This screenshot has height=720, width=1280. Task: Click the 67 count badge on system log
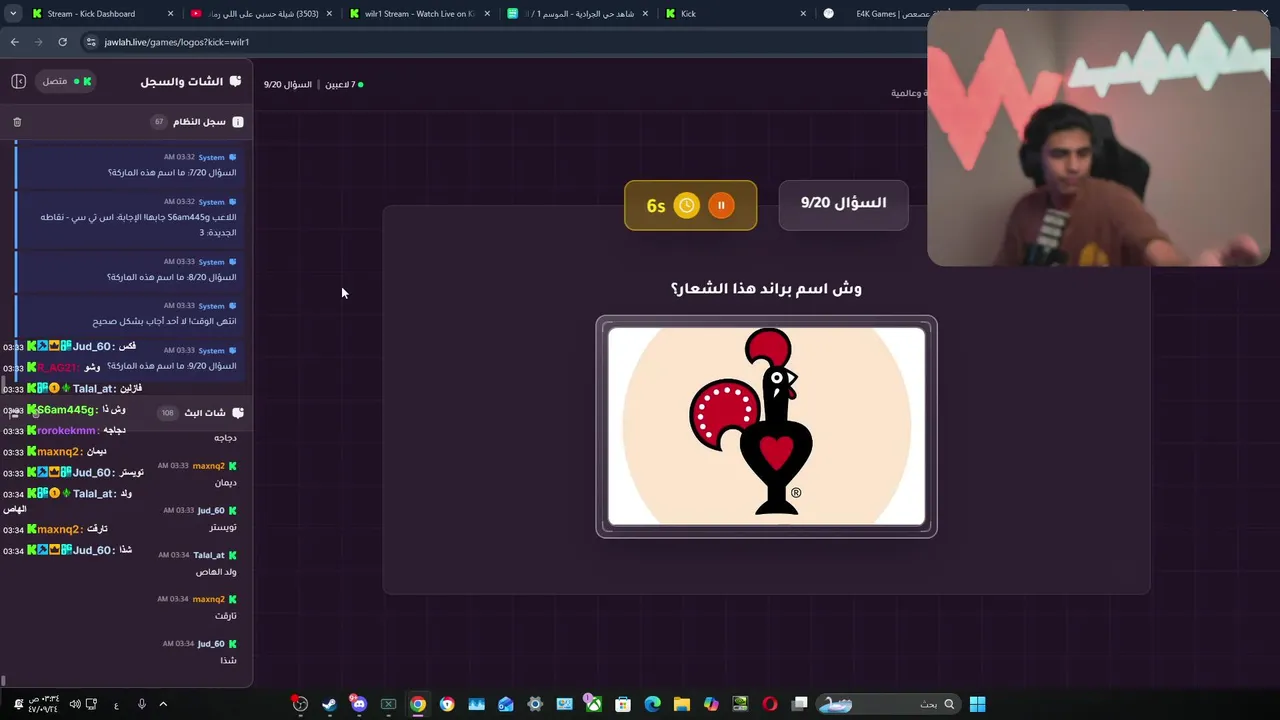pos(159,122)
